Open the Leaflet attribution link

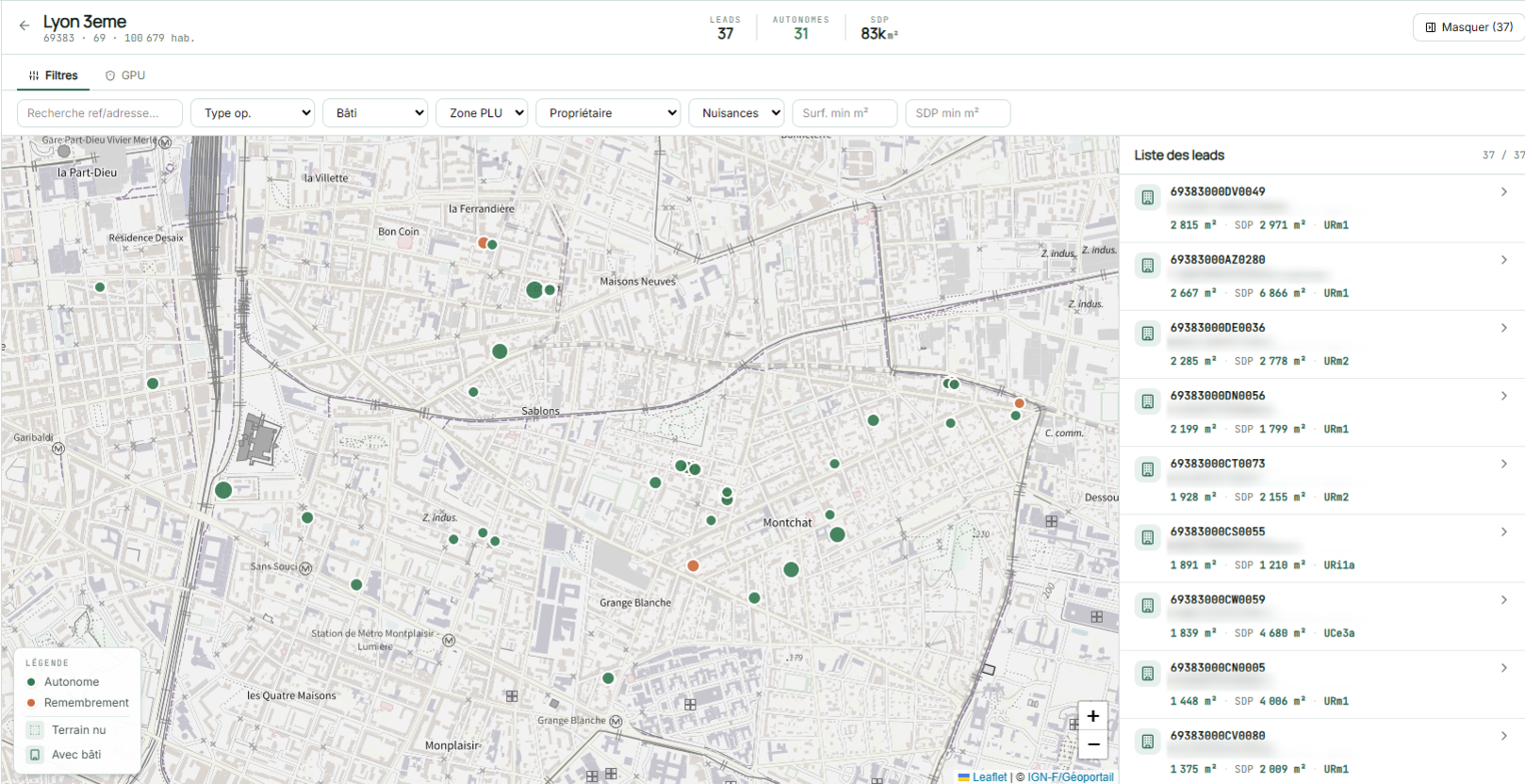coord(982,777)
